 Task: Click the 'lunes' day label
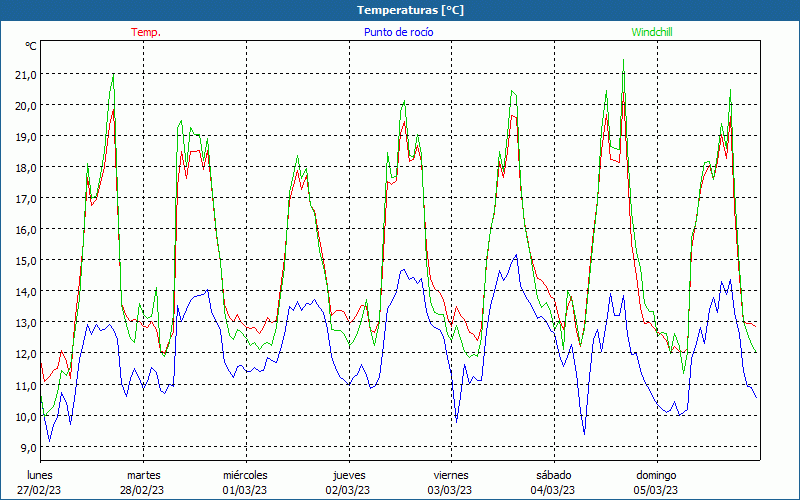[39, 475]
